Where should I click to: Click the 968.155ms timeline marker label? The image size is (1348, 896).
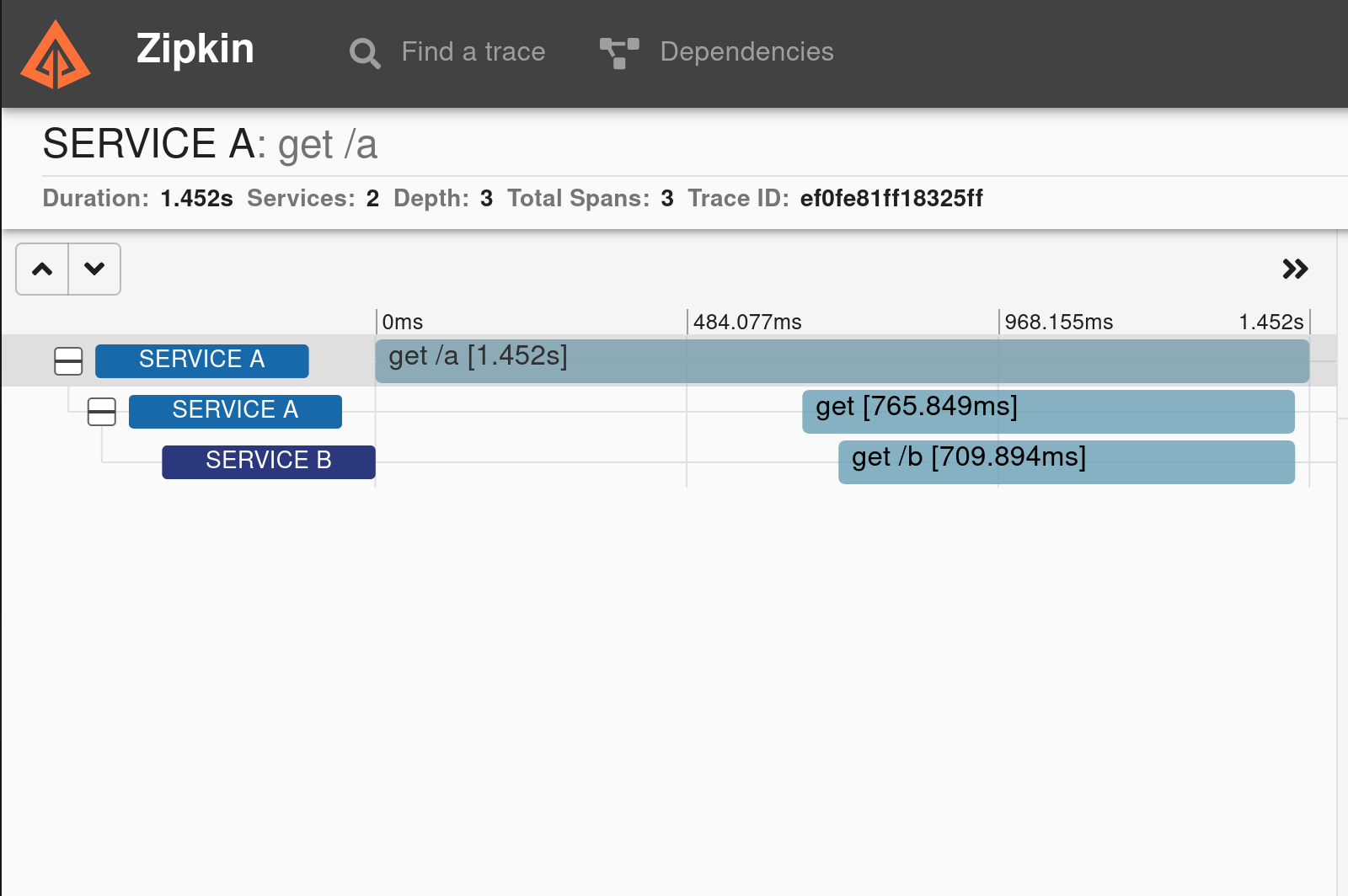[1058, 323]
